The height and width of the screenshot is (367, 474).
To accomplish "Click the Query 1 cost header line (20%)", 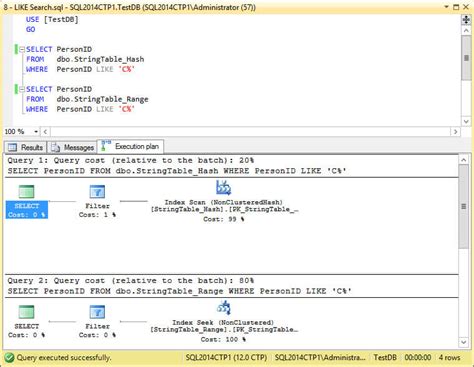I will click(131, 160).
